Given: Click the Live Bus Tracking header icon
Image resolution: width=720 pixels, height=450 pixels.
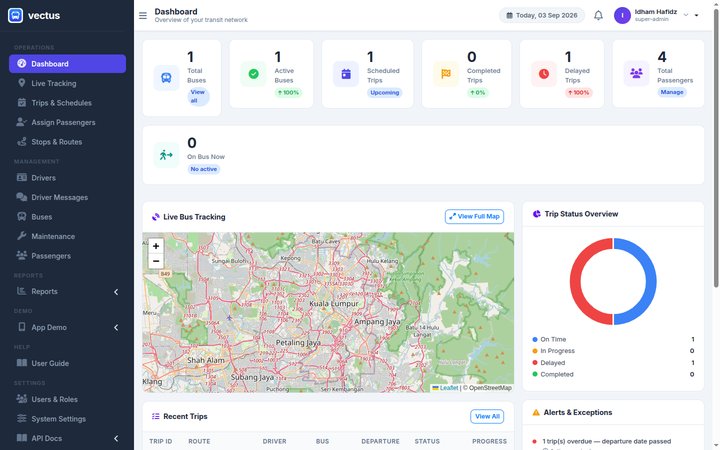Looking at the screenshot, I should coord(156,217).
